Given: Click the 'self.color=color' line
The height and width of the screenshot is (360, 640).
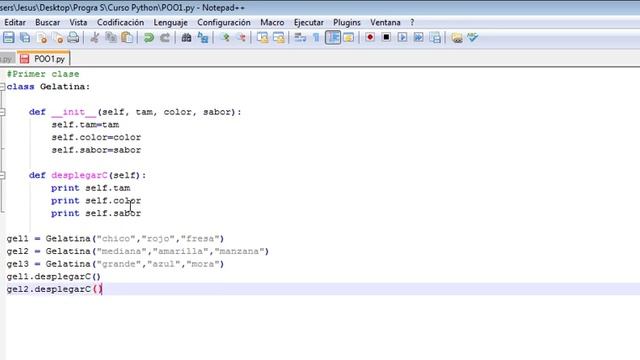Looking at the screenshot, I should pyautogui.click(x=96, y=138).
